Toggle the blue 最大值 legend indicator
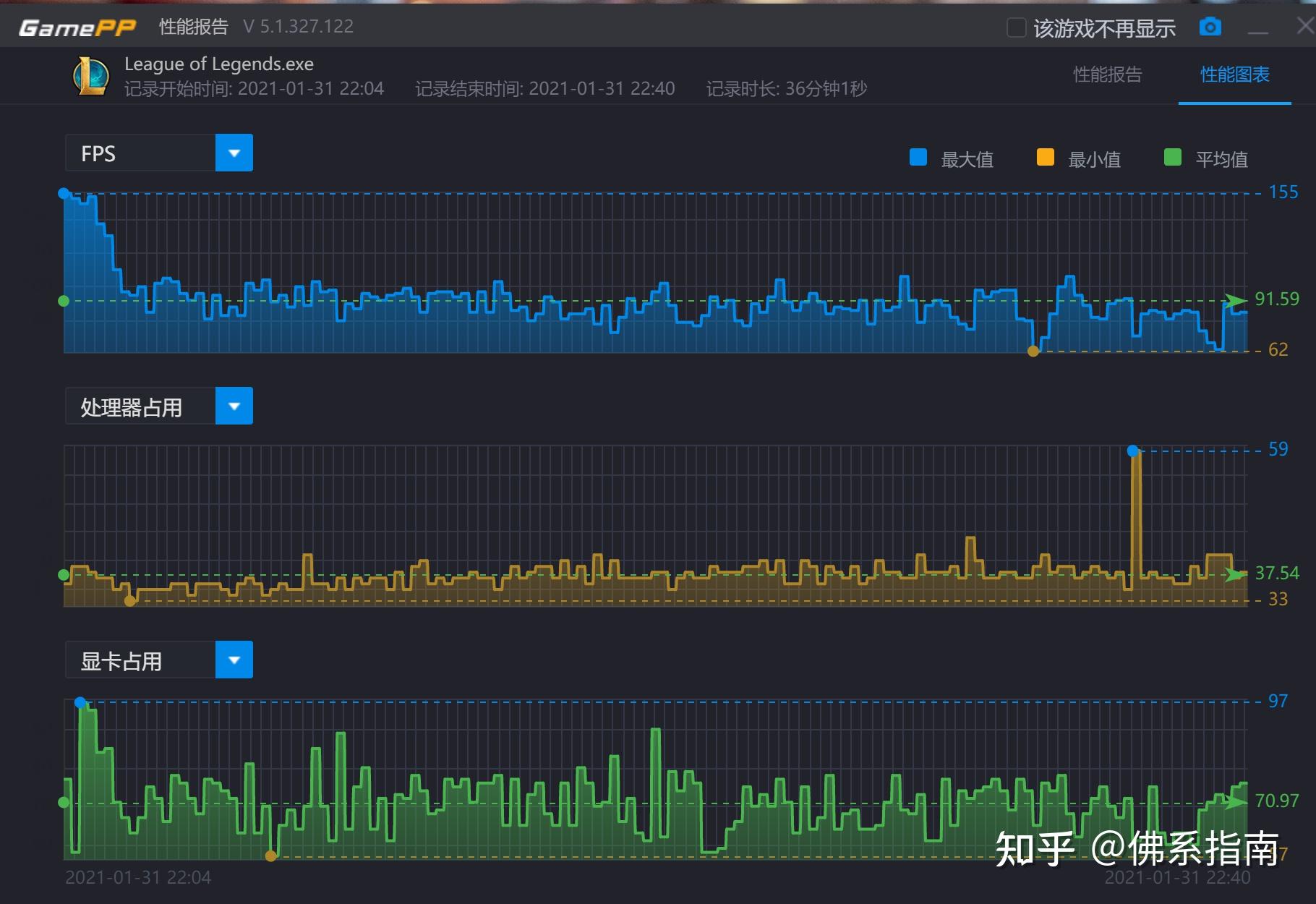The image size is (1316, 904). 918,158
